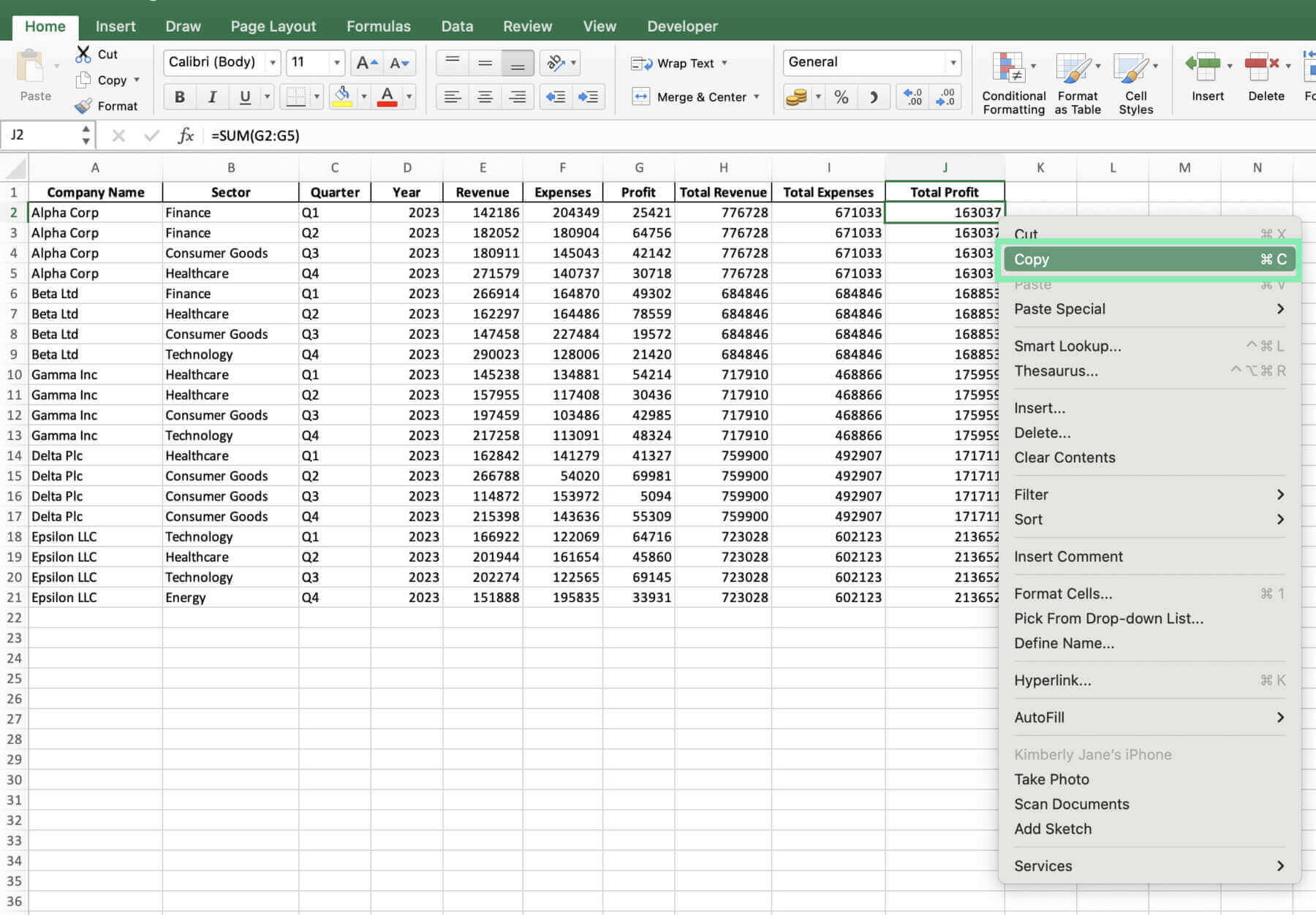1316x915 pixels.
Task: Click the select-all corner triangle
Action: click(14, 167)
